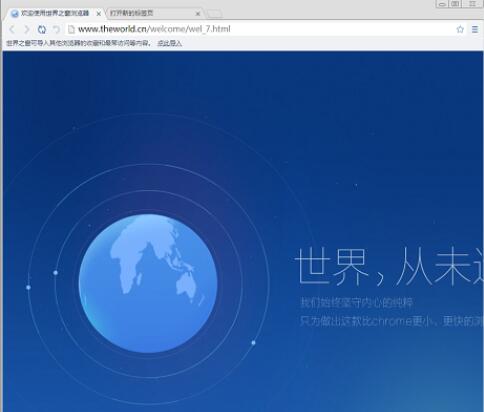This screenshot has width=484, height=412.
Task: Click the globe favicon on first tab
Action: [15, 13]
